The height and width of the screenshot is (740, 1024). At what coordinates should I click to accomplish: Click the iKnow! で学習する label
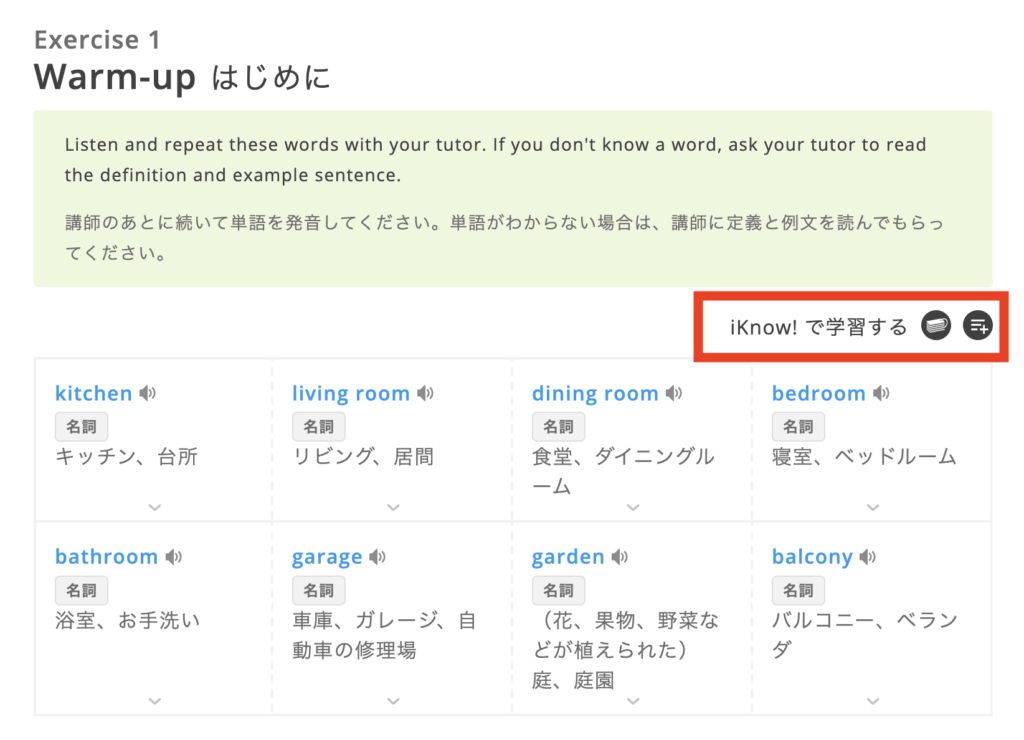pos(818,327)
